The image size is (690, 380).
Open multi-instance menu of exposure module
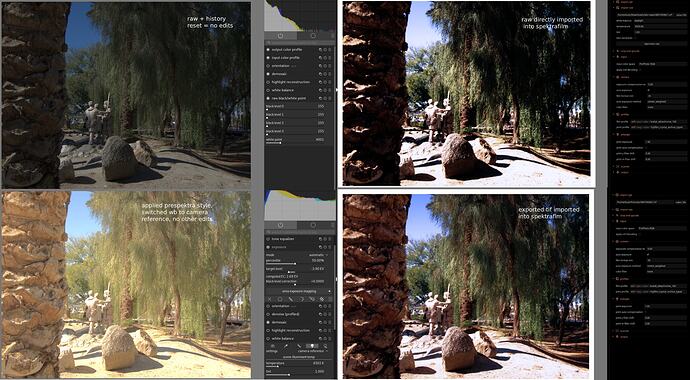coord(320,247)
